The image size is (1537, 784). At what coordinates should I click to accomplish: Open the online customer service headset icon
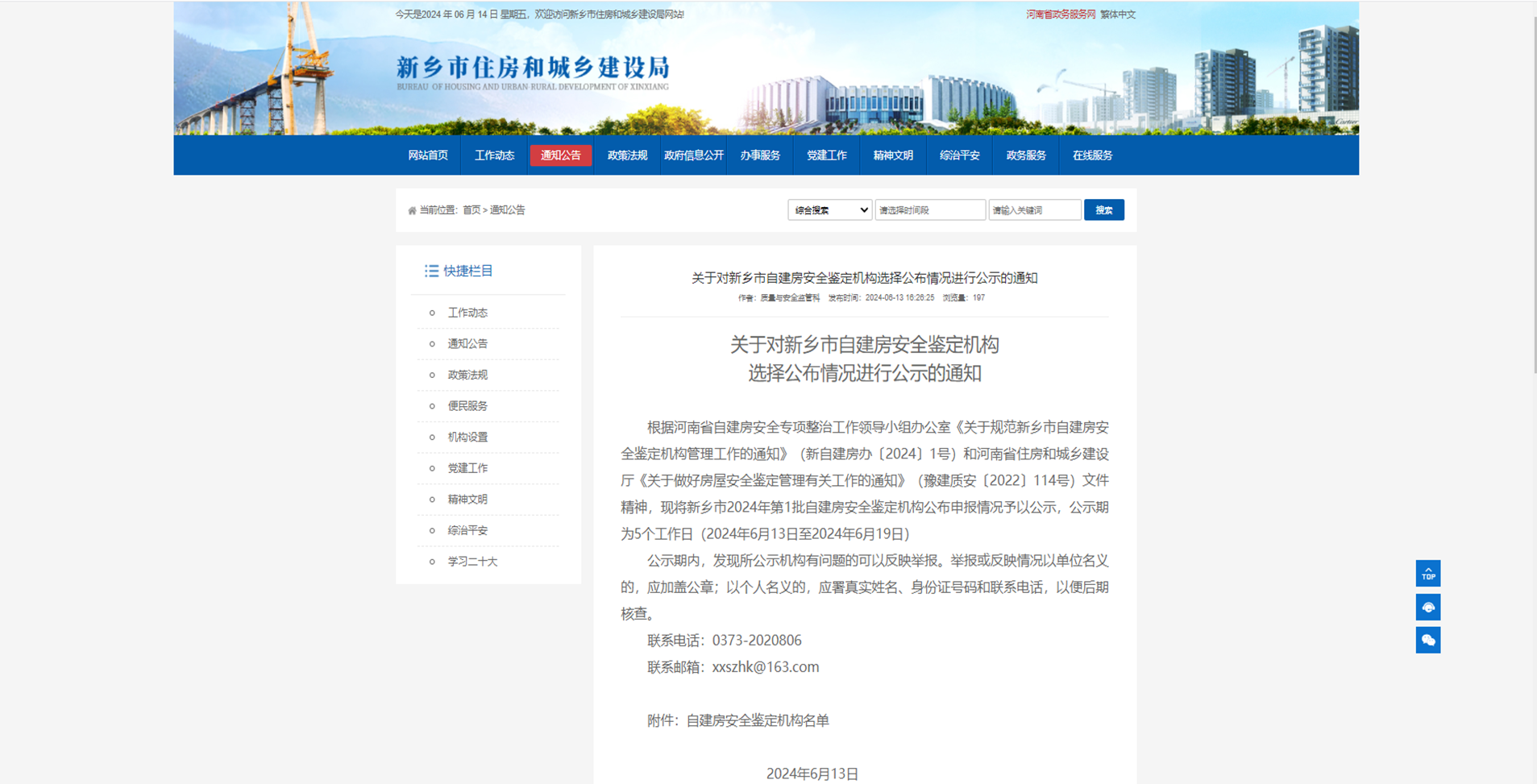[x=1427, y=607]
